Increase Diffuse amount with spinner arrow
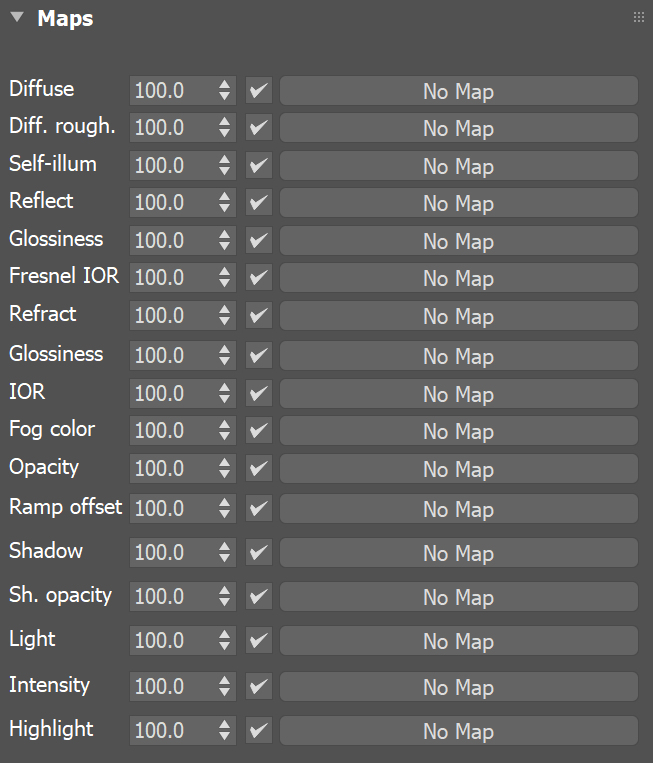The image size is (653, 763). click(x=224, y=85)
